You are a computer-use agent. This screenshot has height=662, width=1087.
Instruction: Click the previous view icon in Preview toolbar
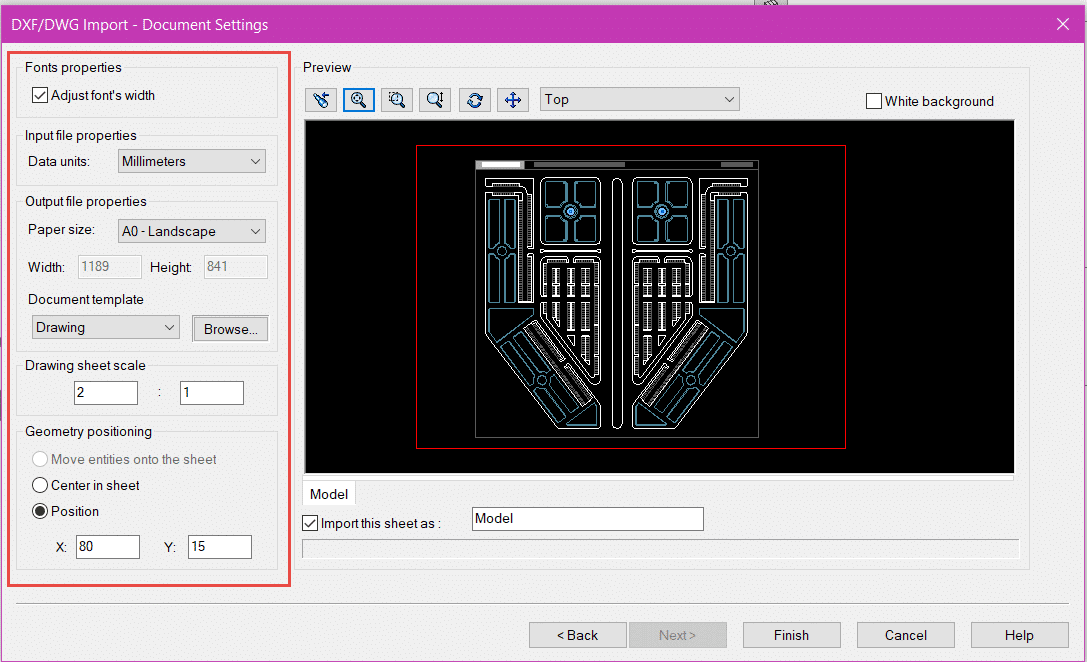point(320,100)
